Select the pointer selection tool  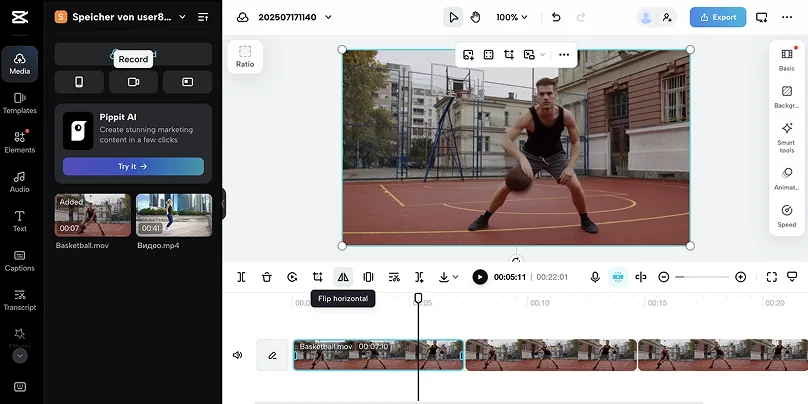click(453, 17)
